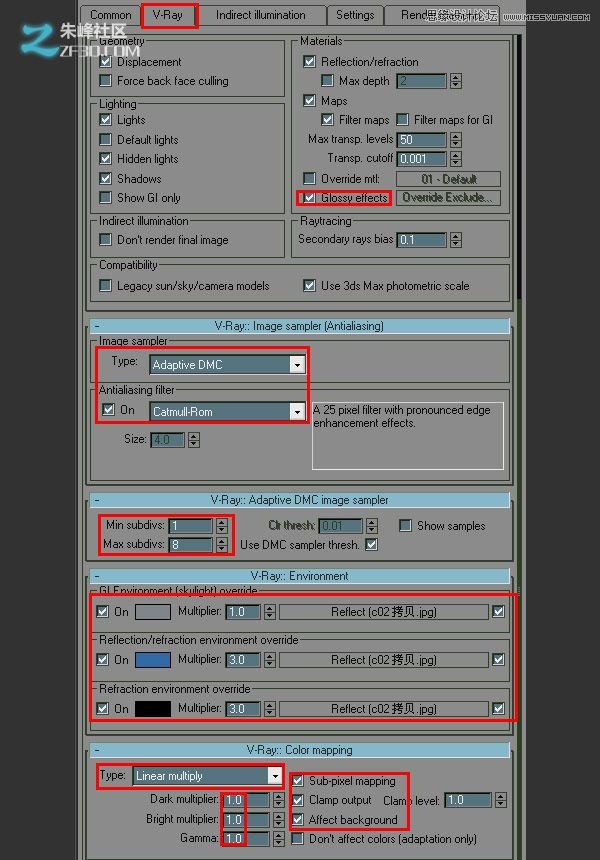Toggle the Lights checkbox
This screenshot has width=600, height=860.
(x=105, y=120)
